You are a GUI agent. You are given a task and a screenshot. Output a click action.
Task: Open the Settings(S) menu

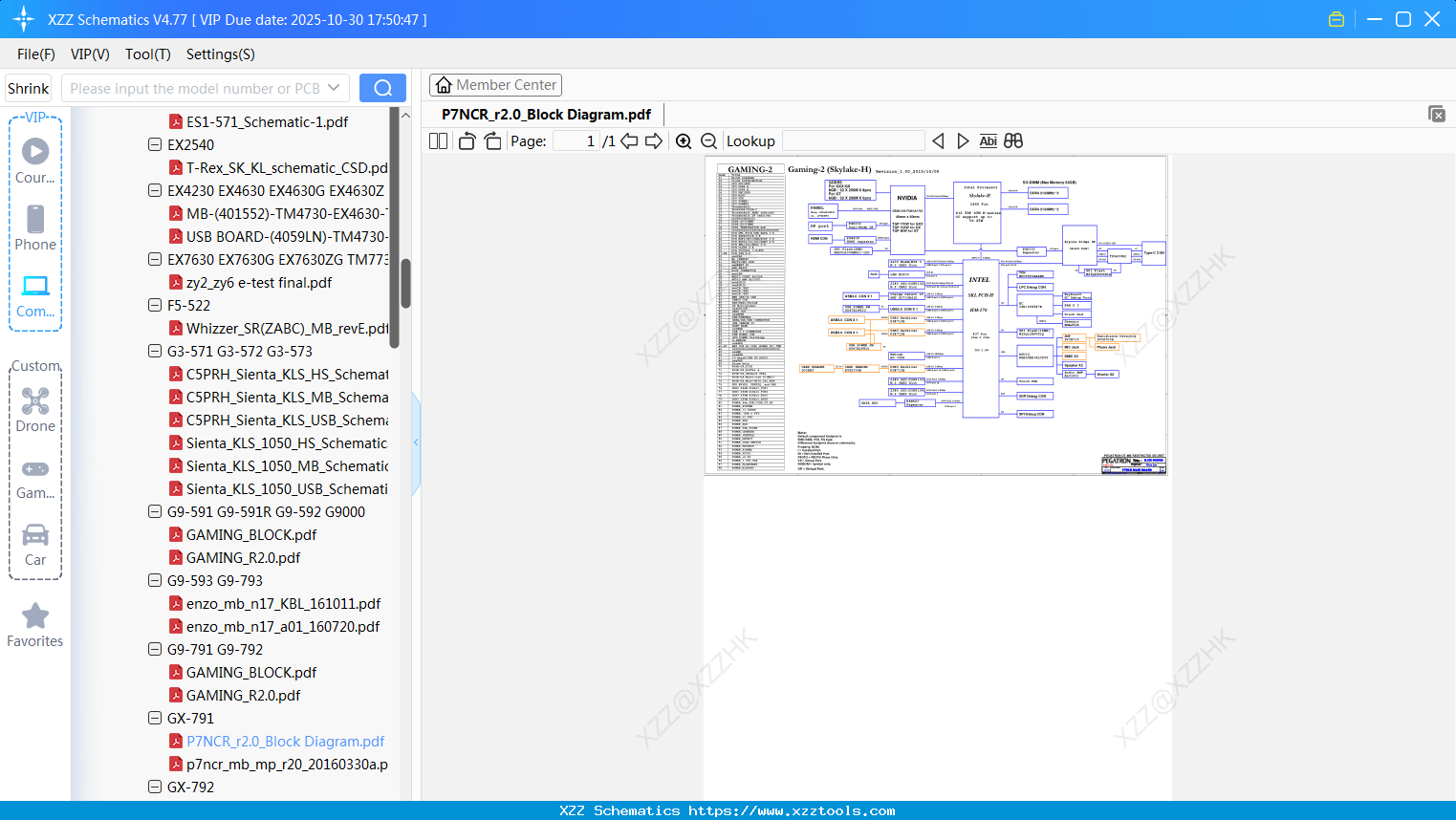pos(221,54)
